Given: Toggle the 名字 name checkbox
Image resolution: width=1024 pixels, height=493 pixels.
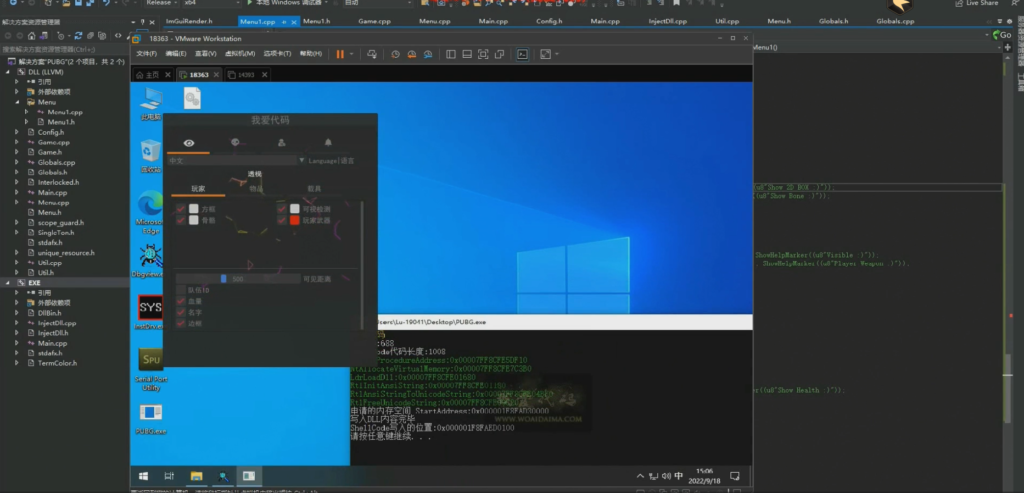Looking at the screenshot, I should 181,312.
